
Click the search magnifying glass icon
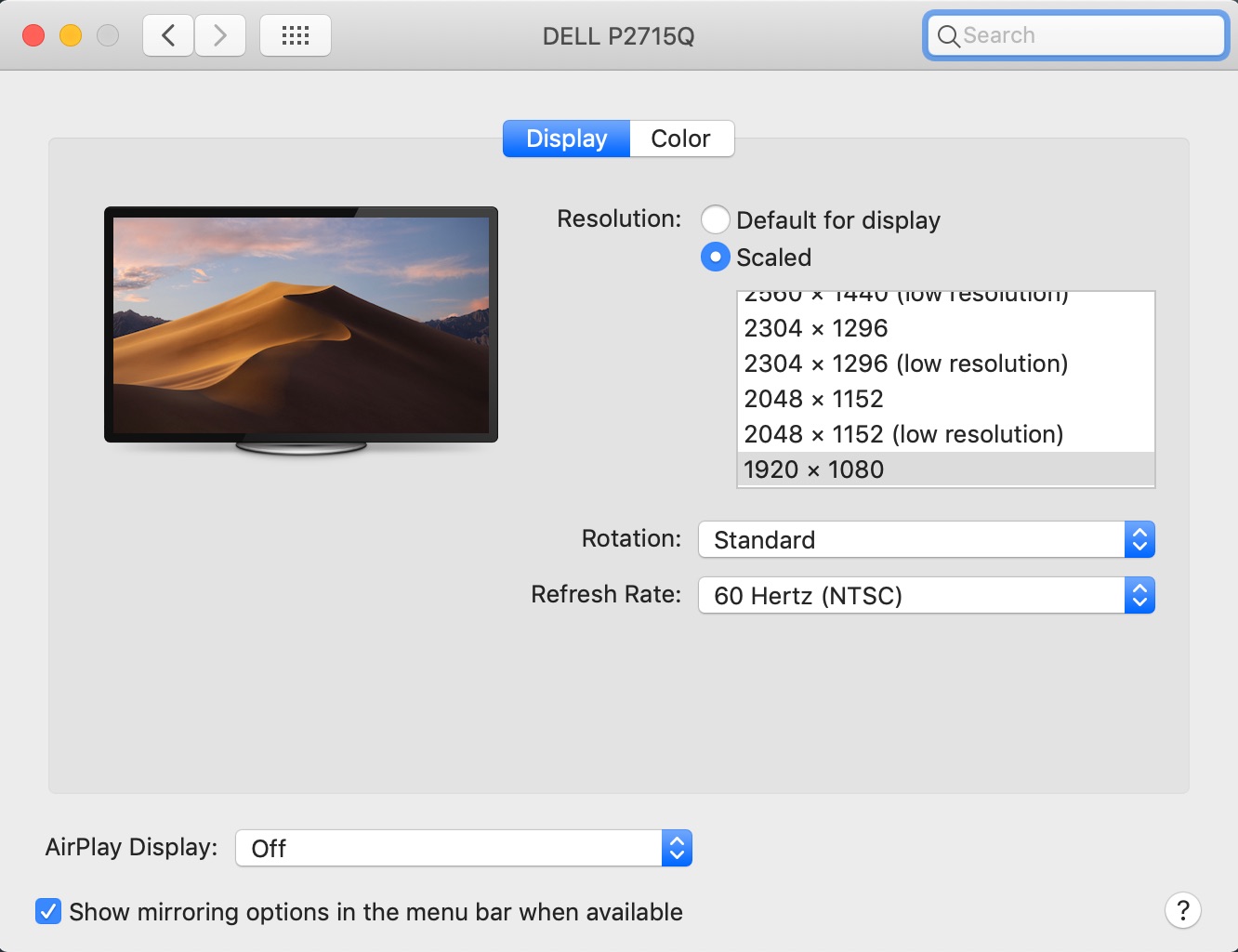coord(948,36)
